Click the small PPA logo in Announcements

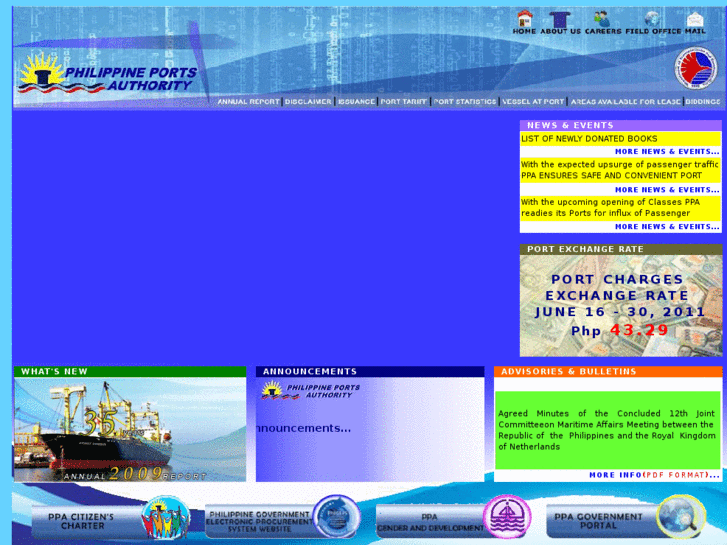(x=310, y=391)
